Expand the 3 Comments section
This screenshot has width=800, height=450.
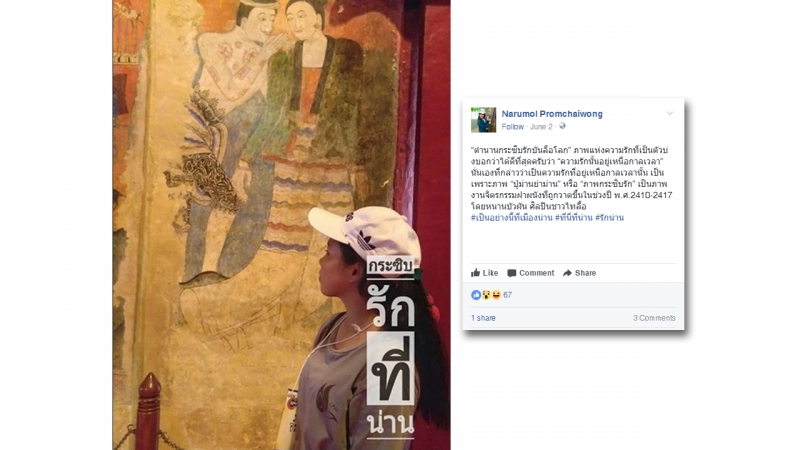click(654, 318)
